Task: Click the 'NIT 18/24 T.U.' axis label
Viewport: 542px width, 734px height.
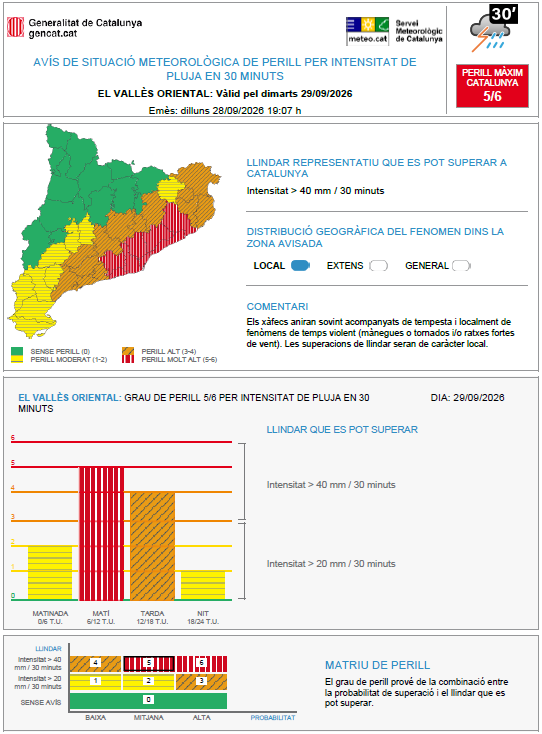Action: (x=203, y=617)
